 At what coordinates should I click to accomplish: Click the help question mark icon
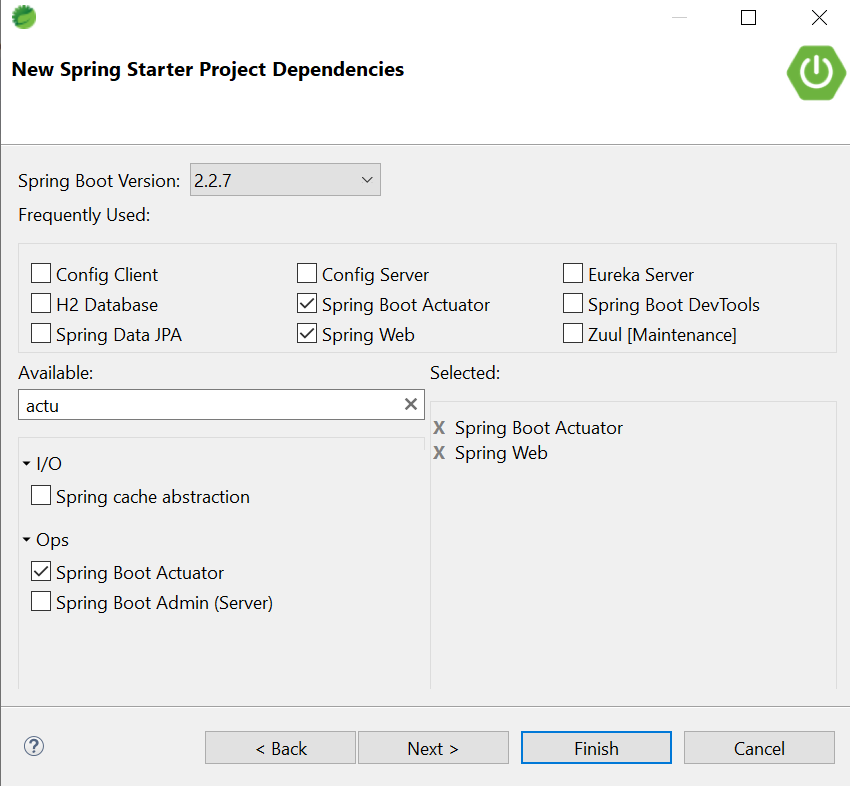click(33, 746)
